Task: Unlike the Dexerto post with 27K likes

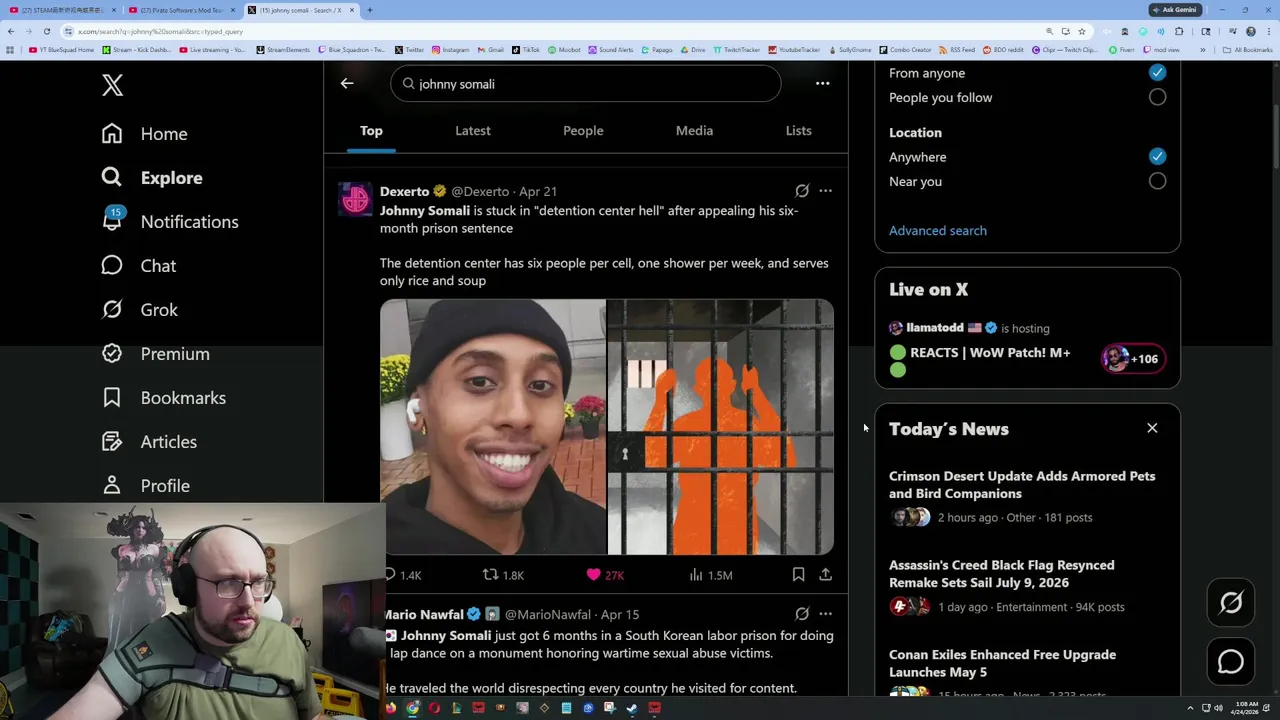Action: [605, 575]
